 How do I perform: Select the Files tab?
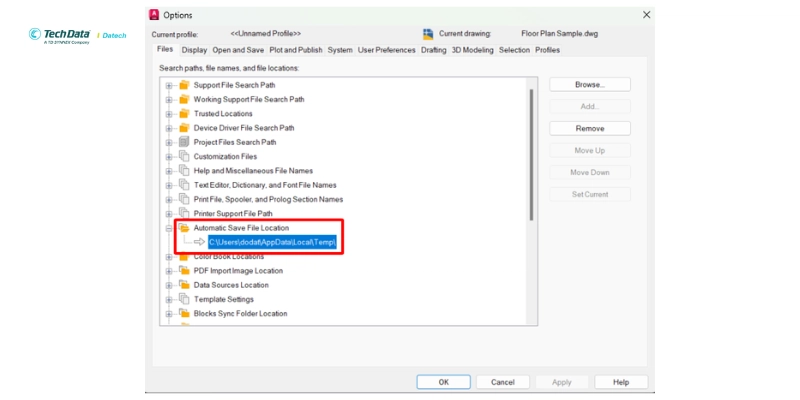pos(165,49)
